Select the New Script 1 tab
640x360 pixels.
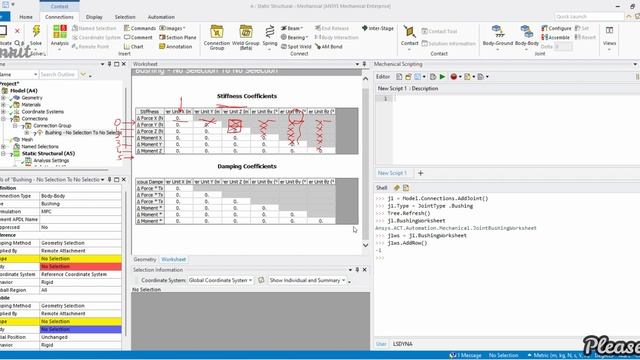click(392, 173)
